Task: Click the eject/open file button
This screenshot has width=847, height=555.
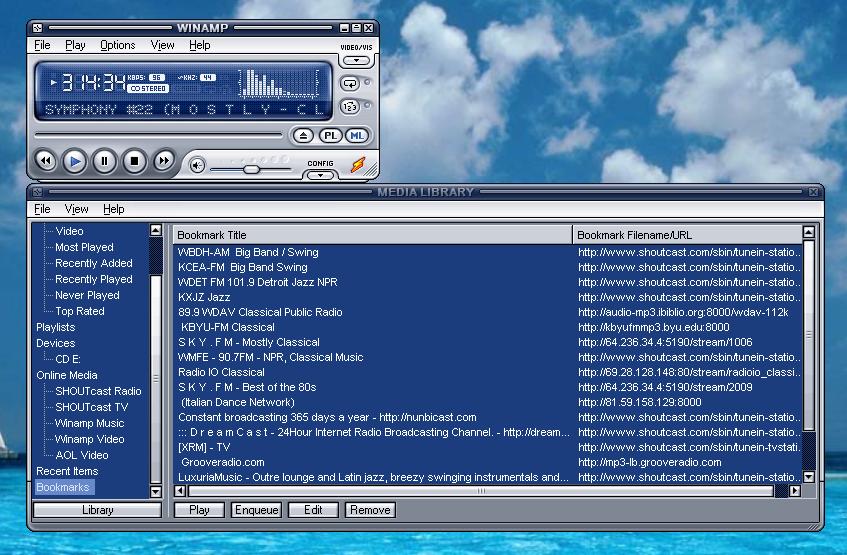Action: click(304, 135)
